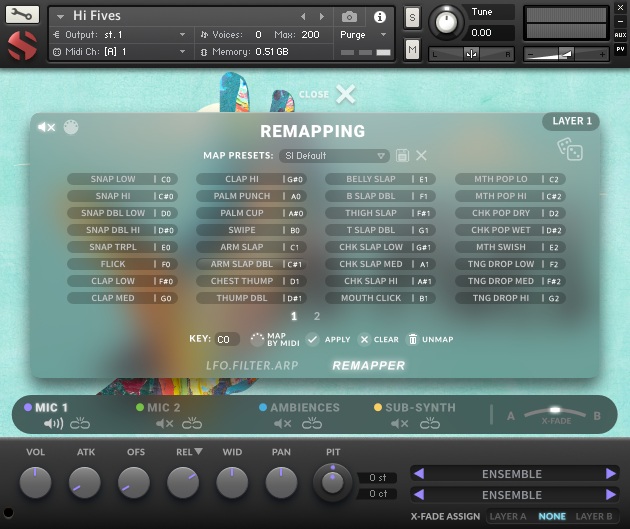Select the SNAP LOW mapping slot
Viewport: 630px width, 529px height.
[x=122, y=179]
